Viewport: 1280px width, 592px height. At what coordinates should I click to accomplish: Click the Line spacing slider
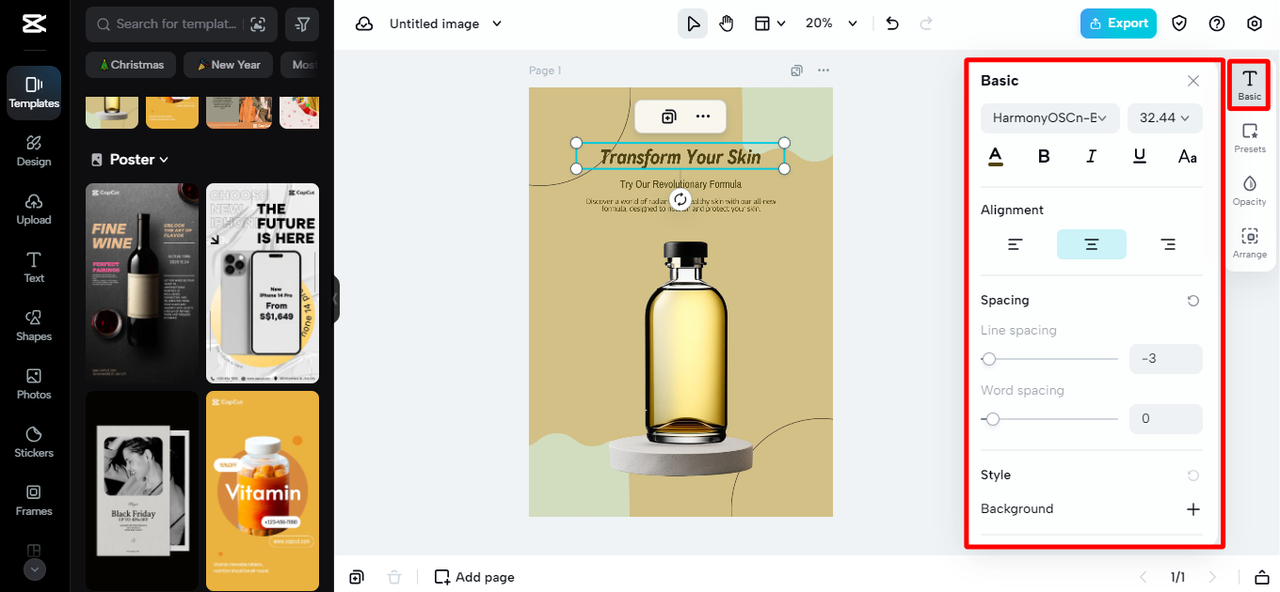point(1050,359)
